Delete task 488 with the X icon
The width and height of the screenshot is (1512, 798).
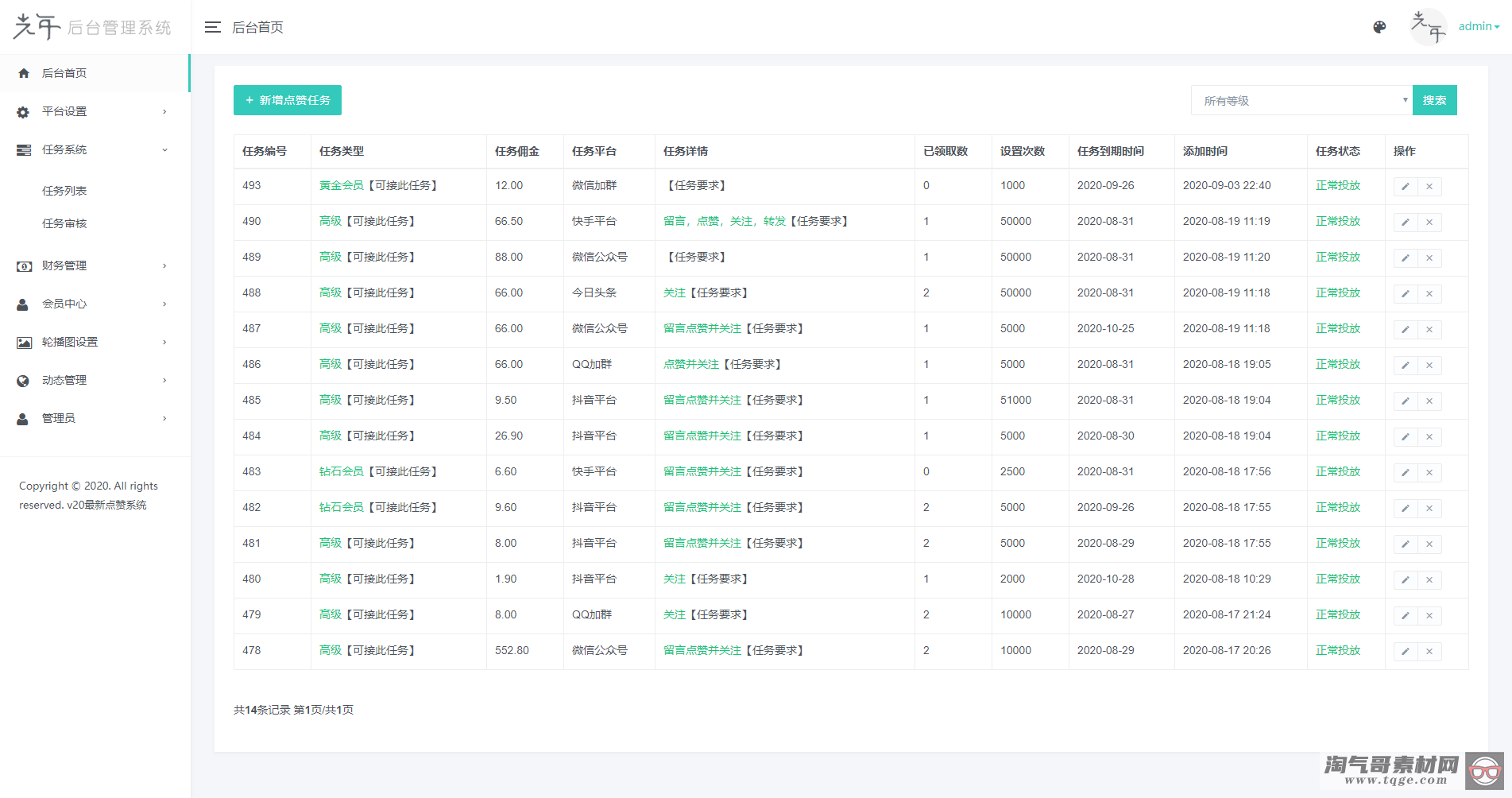coord(1429,294)
